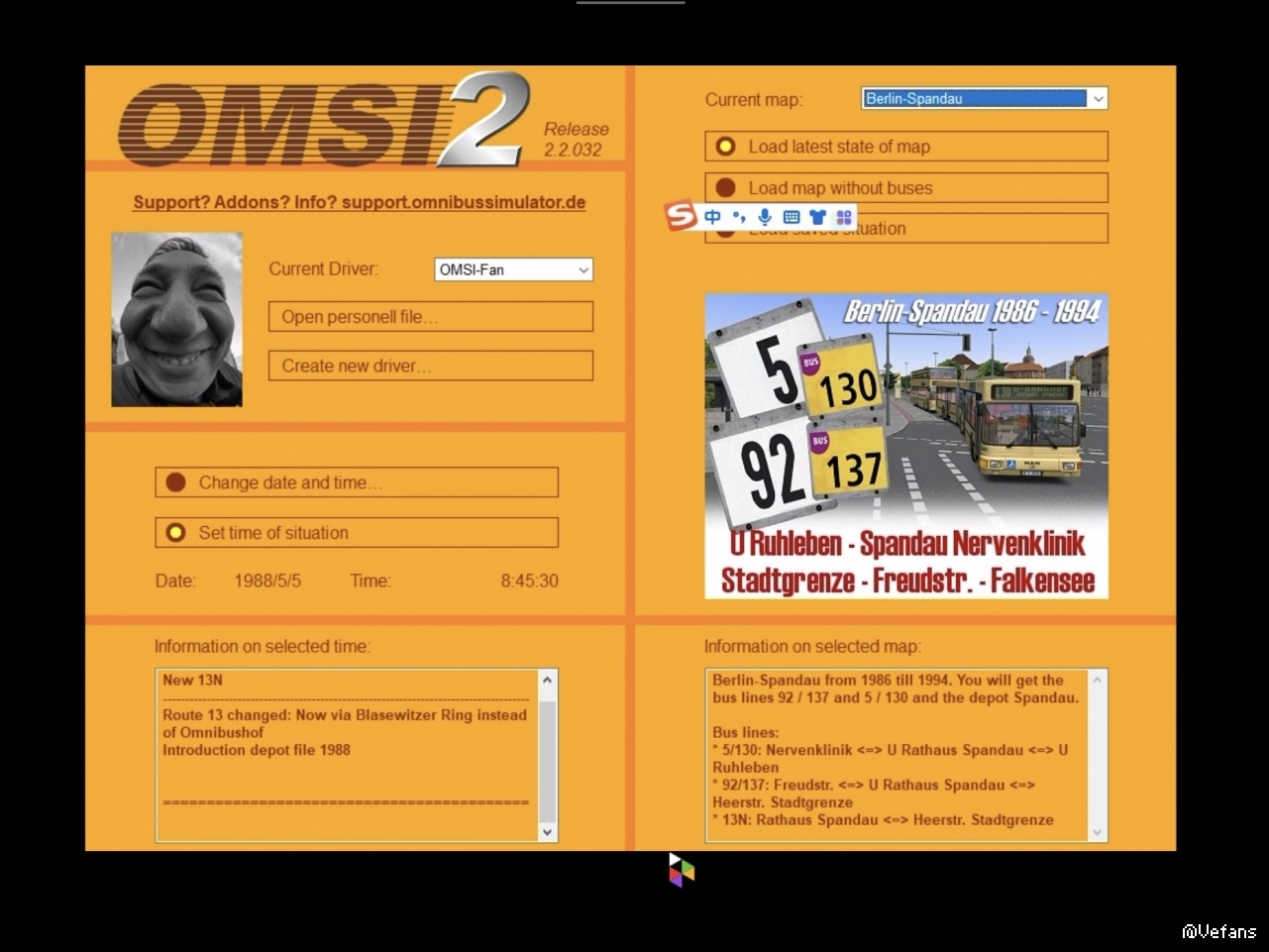Screen dimensions: 1269x952
Task: Open the Current Driver dropdown
Action: coord(514,269)
